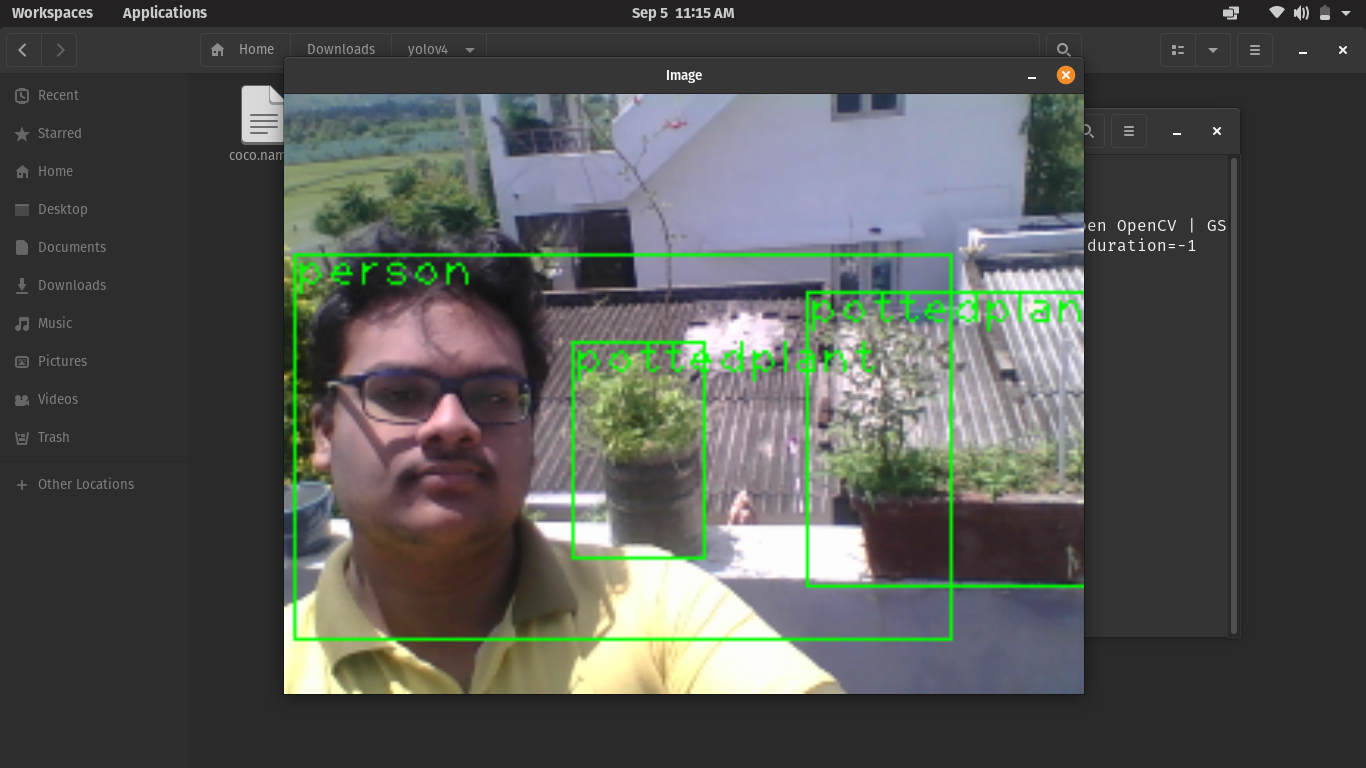Viewport: 1366px width, 768px height.
Task: Expand the yolov4 path dropdown arrow
Action: (470, 49)
